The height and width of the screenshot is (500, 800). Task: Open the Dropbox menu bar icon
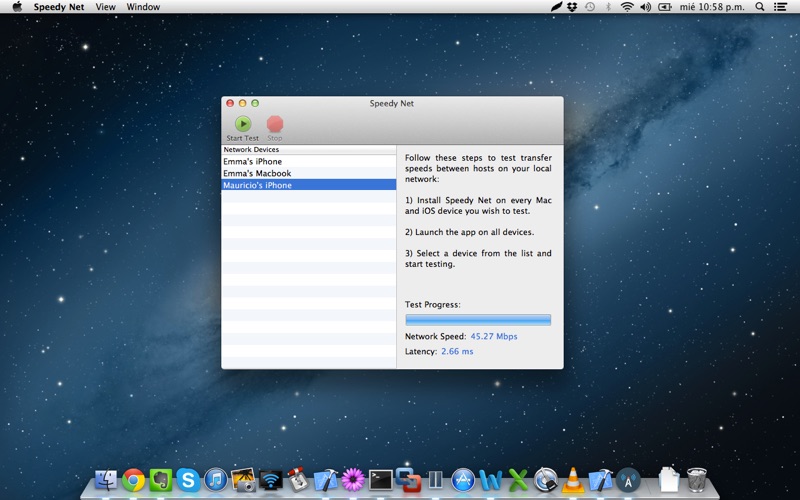pos(572,7)
